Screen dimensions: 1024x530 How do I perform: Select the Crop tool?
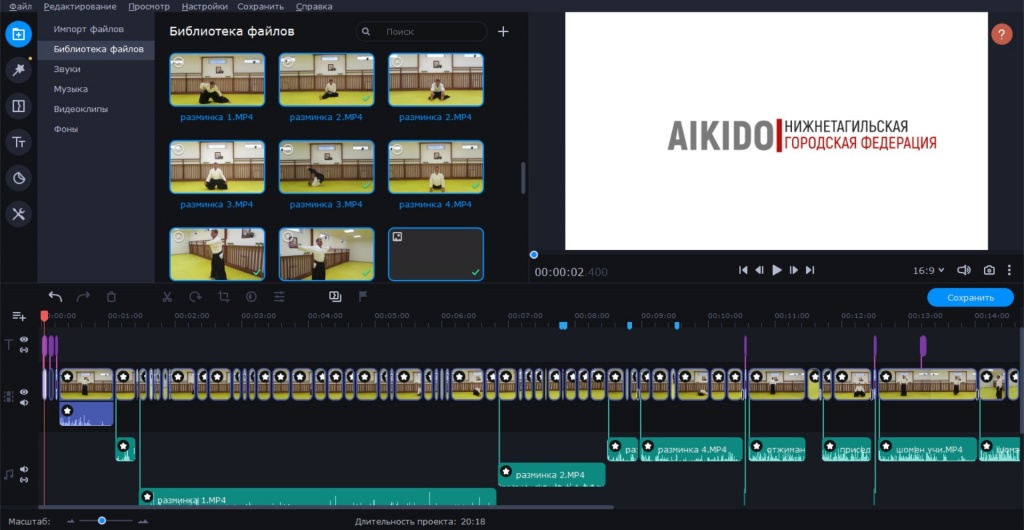(x=223, y=297)
